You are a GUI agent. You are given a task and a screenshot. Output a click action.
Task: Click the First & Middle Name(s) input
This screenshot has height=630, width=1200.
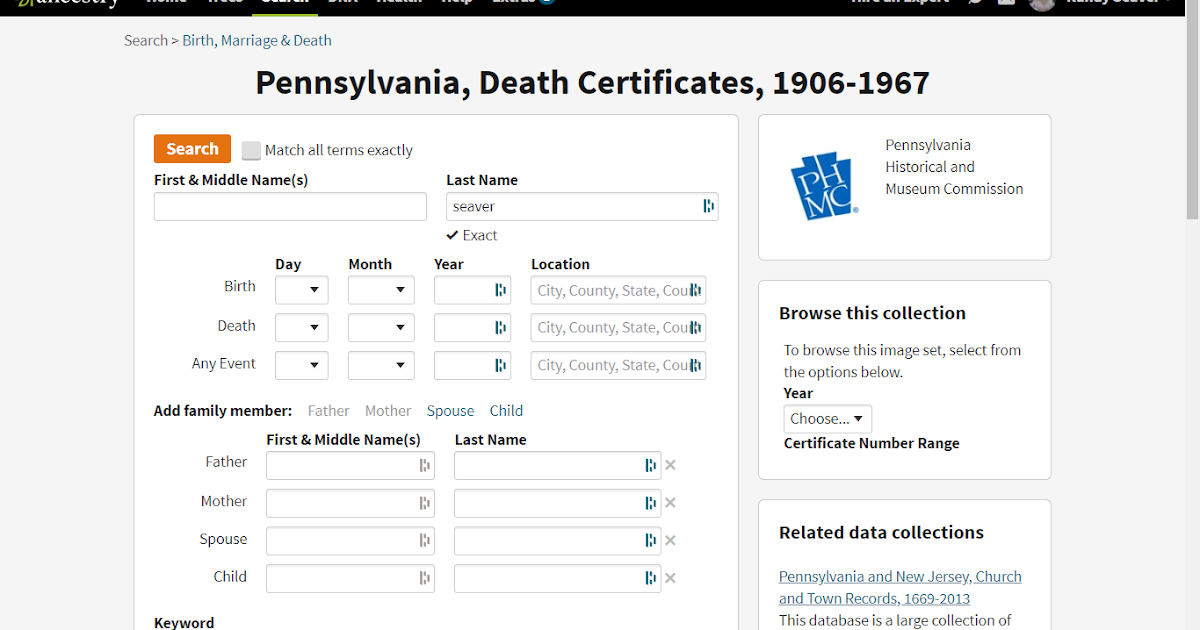290,207
